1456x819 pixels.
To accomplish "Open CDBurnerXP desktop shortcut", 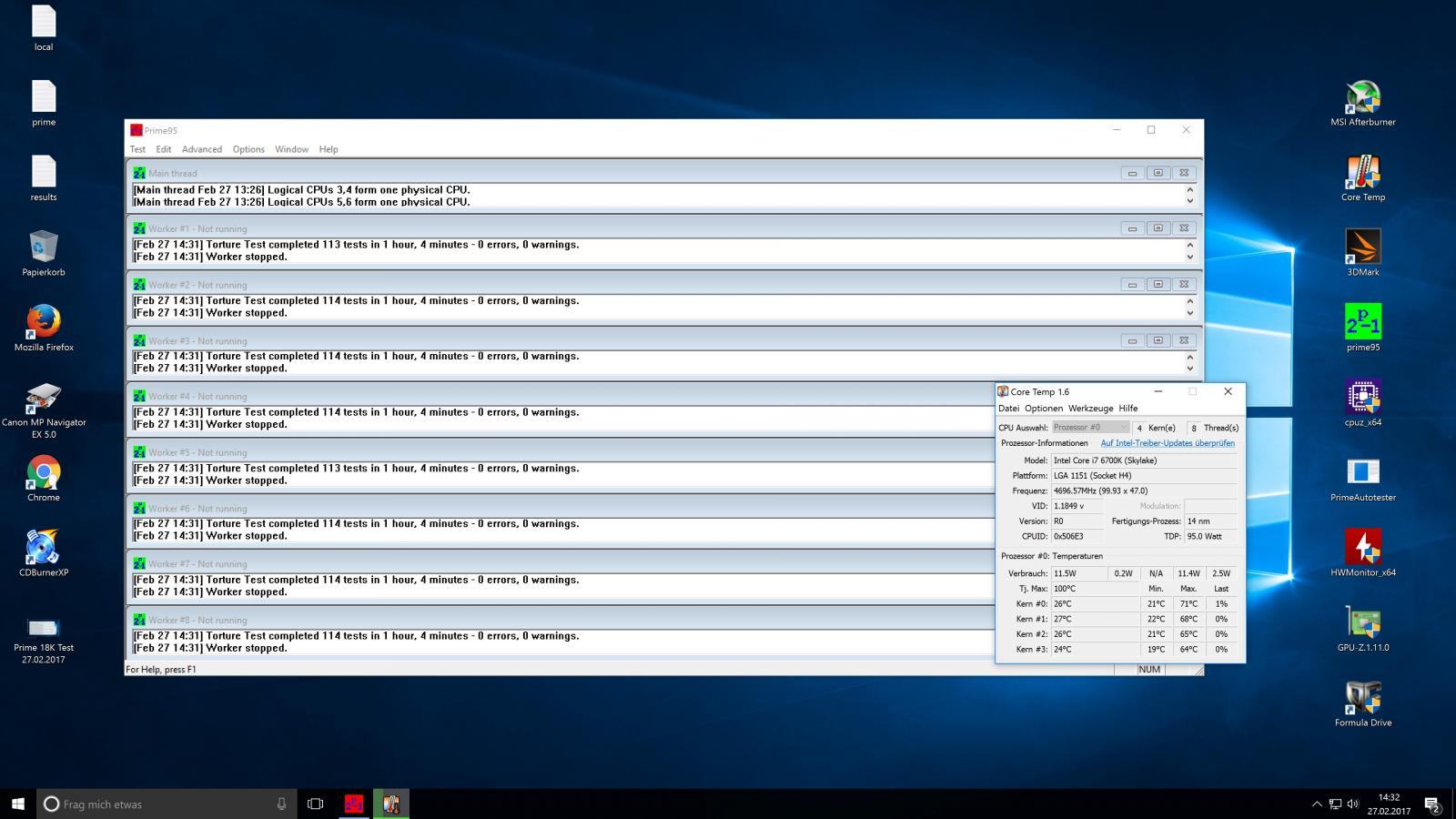I will point(44,553).
